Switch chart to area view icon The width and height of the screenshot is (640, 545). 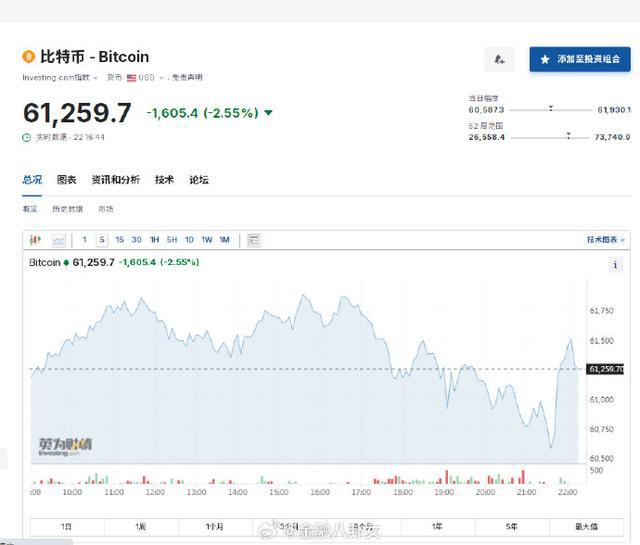coord(59,240)
